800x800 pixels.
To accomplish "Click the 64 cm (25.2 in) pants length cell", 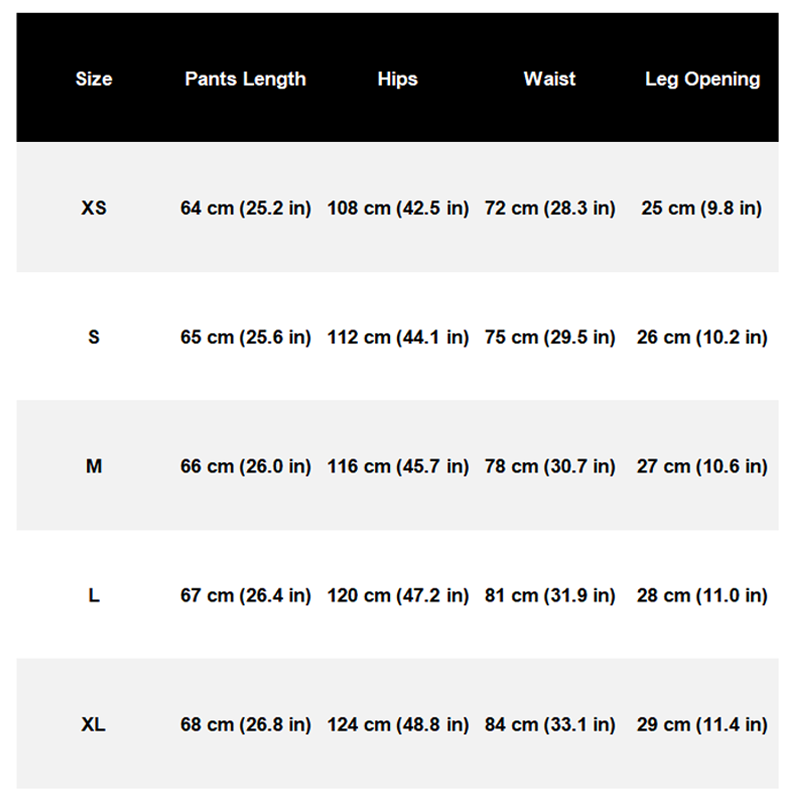I will pyautogui.click(x=246, y=209).
